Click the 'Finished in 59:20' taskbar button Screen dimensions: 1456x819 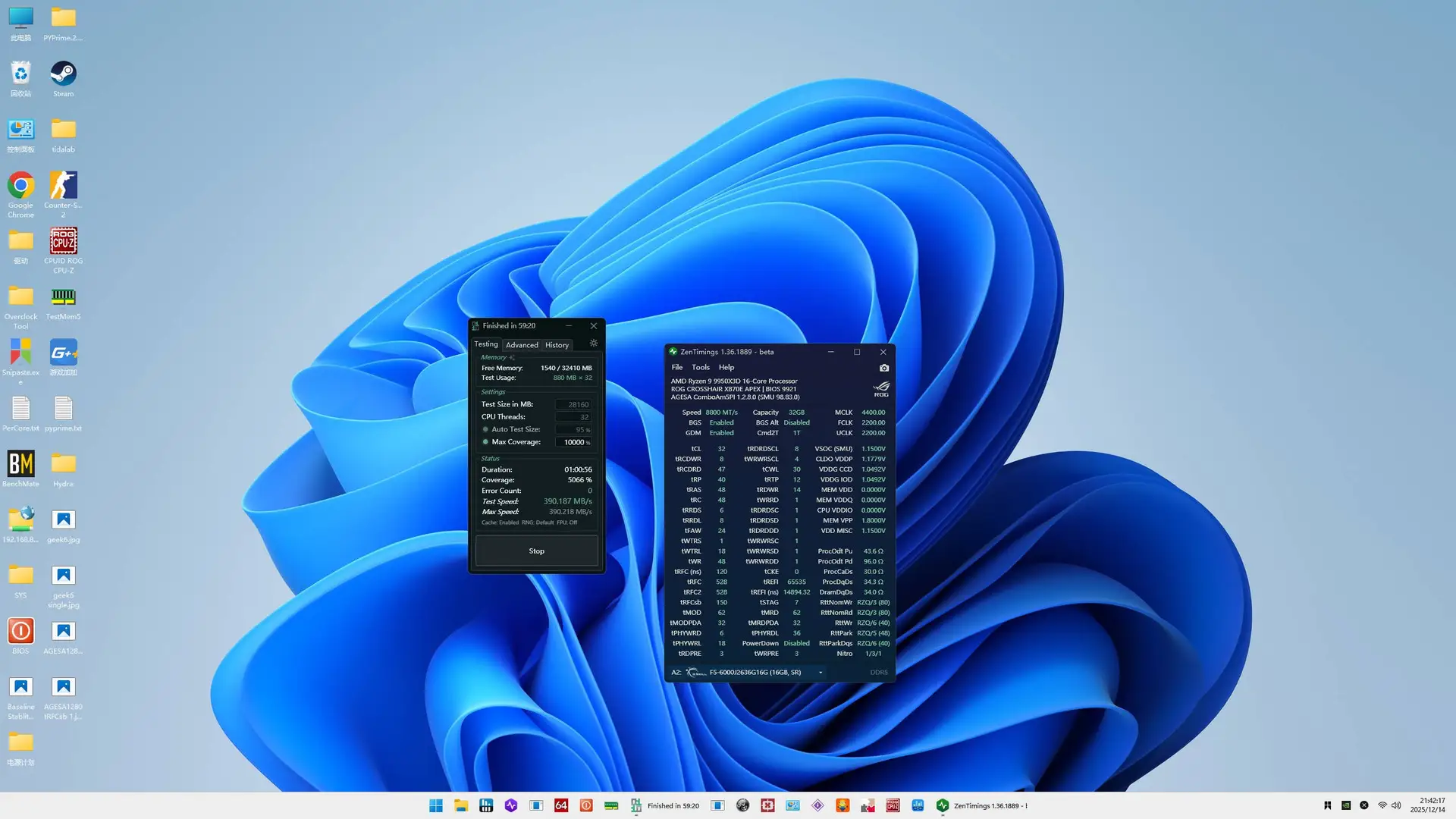click(x=665, y=805)
